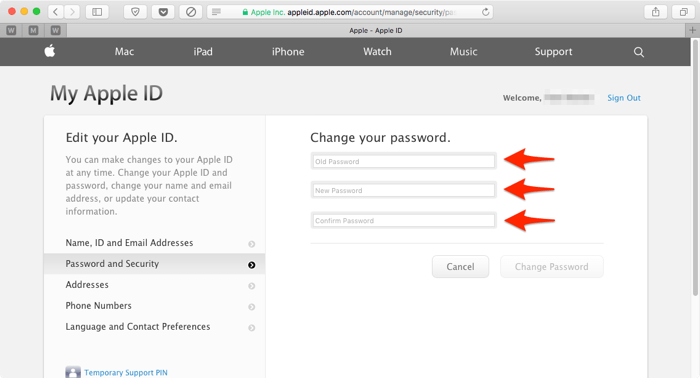This screenshot has width=700, height=378.
Task: Click the shield extension icon
Action: pyautogui.click(x=135, y=12)
